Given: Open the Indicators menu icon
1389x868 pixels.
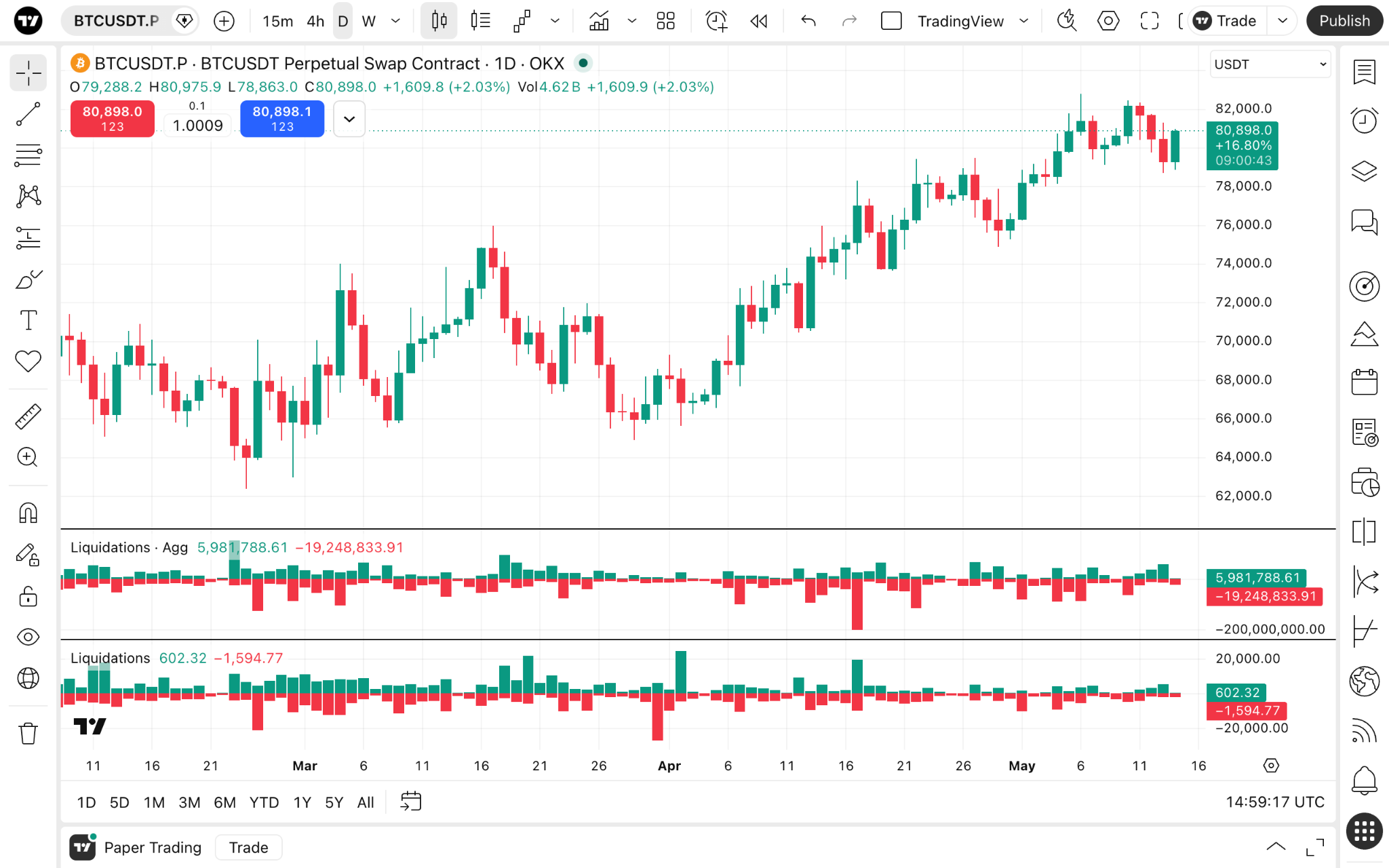Looking at the screenshot, I should click(x=599, y=21).
